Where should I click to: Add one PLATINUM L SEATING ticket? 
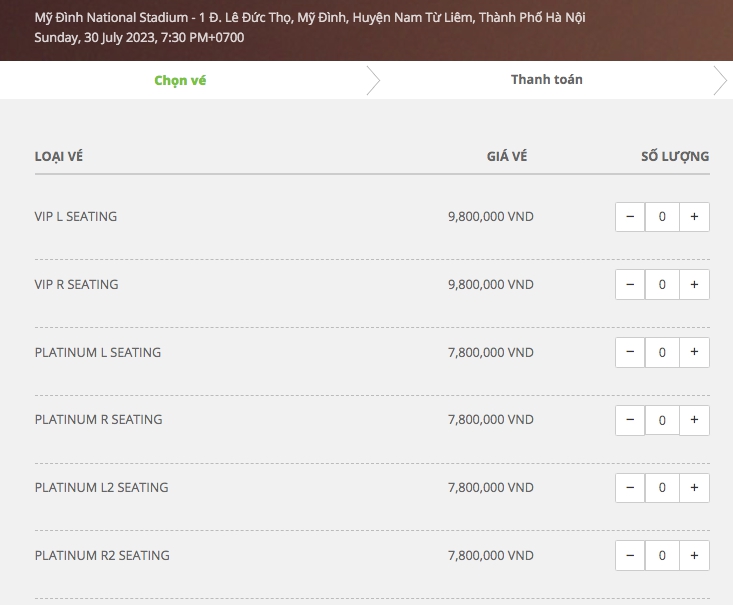[x=694, y=353]
